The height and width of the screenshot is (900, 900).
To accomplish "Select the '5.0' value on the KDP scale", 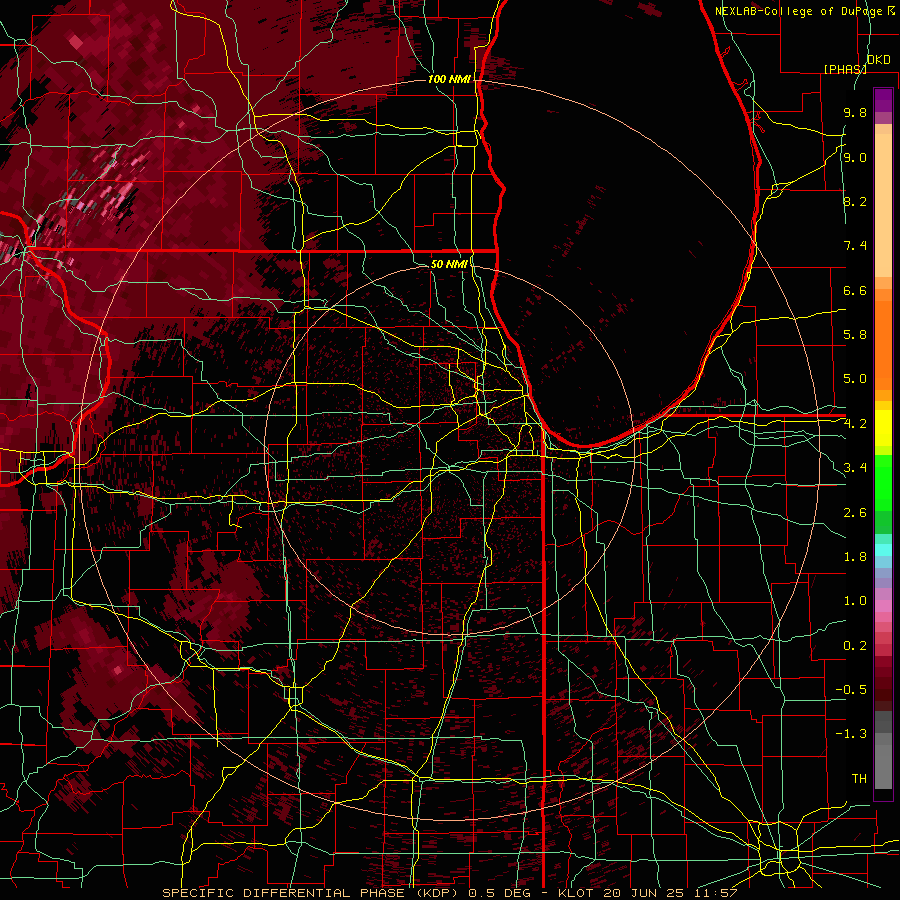I will [855, 379].
